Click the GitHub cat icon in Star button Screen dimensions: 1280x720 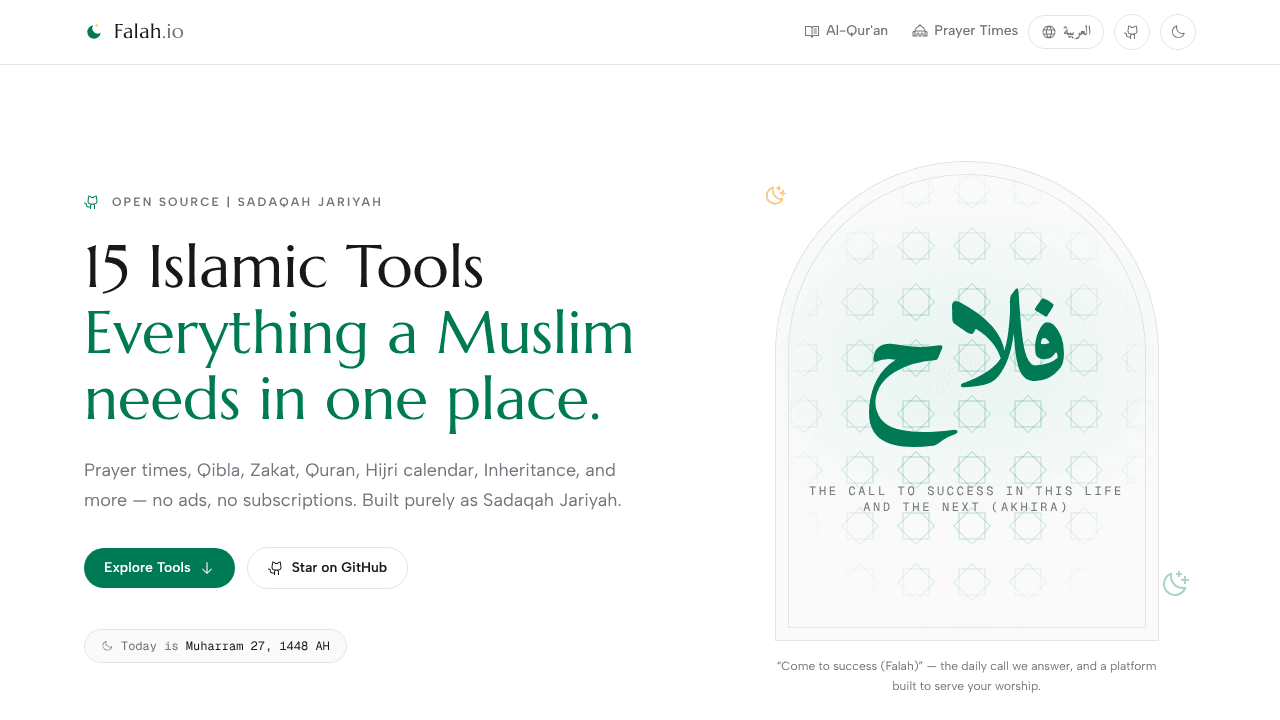pos(275,568)
